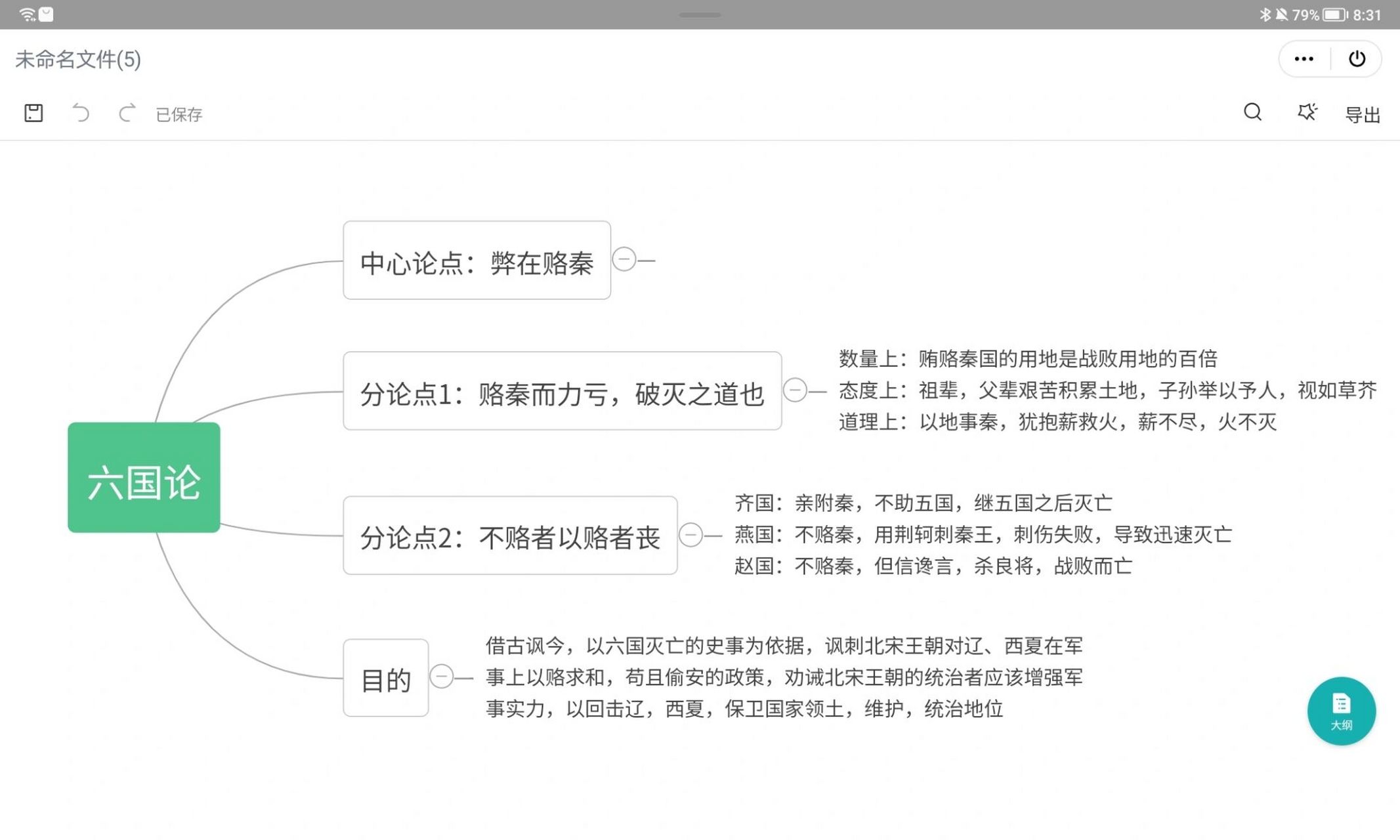Click the 已保存 saved status label
Viewport: 1400px width, 840px height.
tap(179, 114)
